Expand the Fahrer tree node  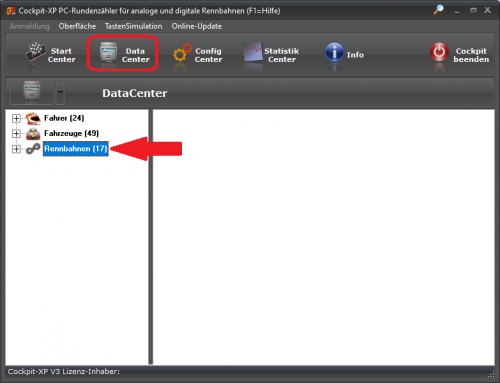[16, 118]
